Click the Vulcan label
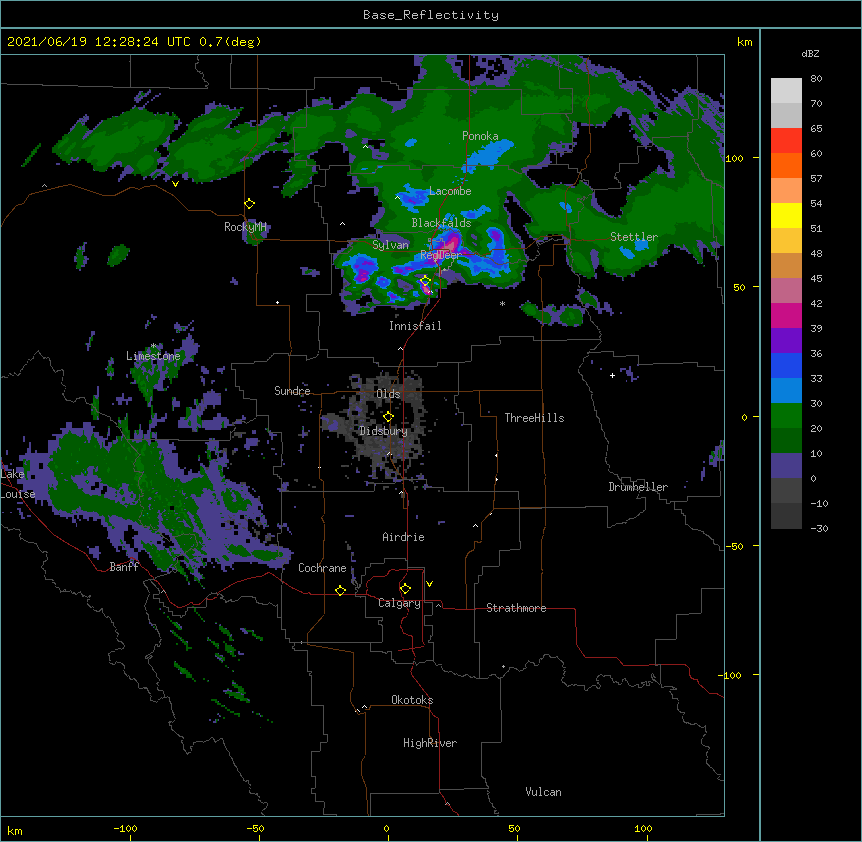 click(x=543, y=792)
